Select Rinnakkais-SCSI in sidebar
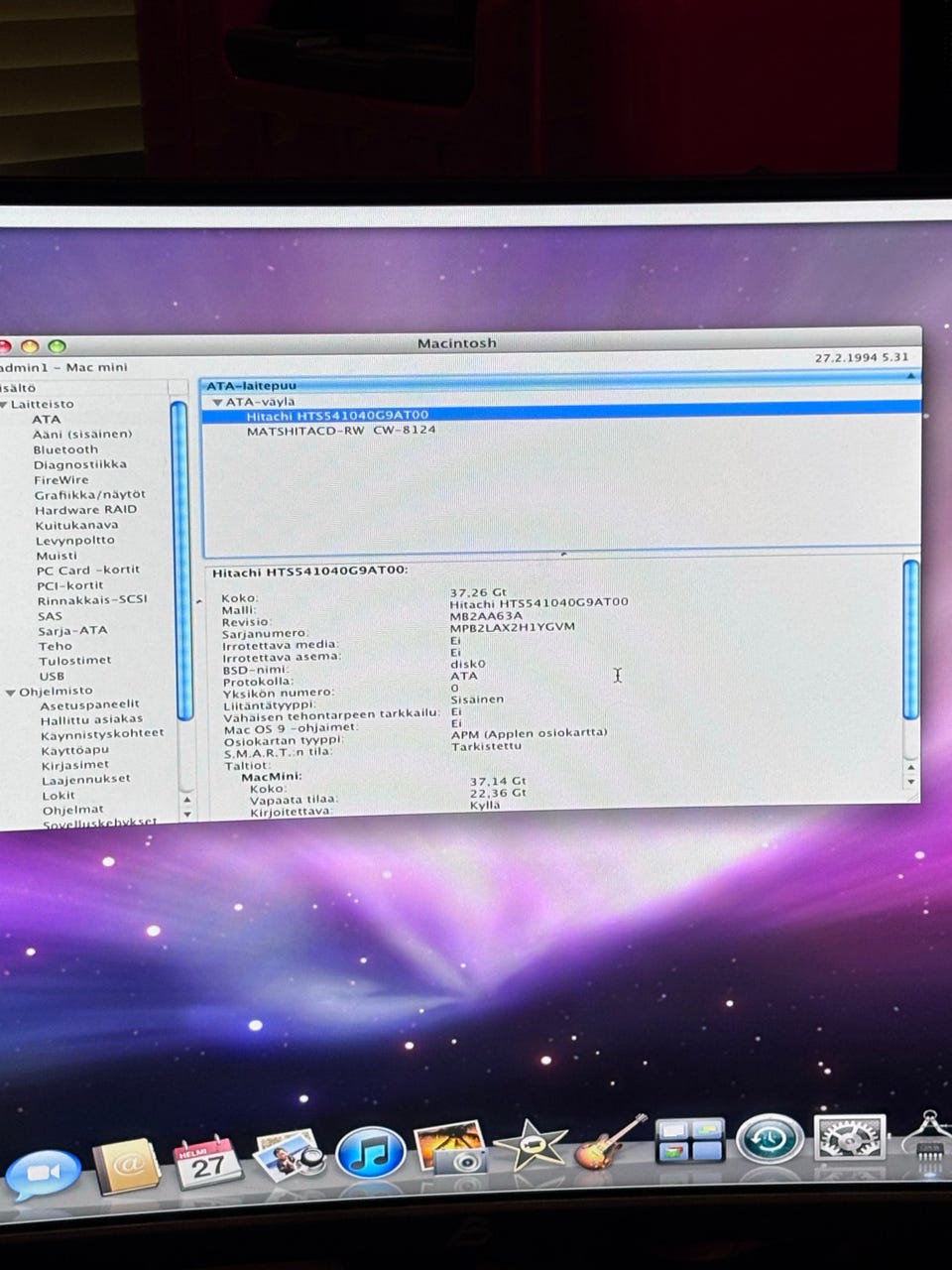This screenshot has height=1270, width=952. (x=92, y=600)
